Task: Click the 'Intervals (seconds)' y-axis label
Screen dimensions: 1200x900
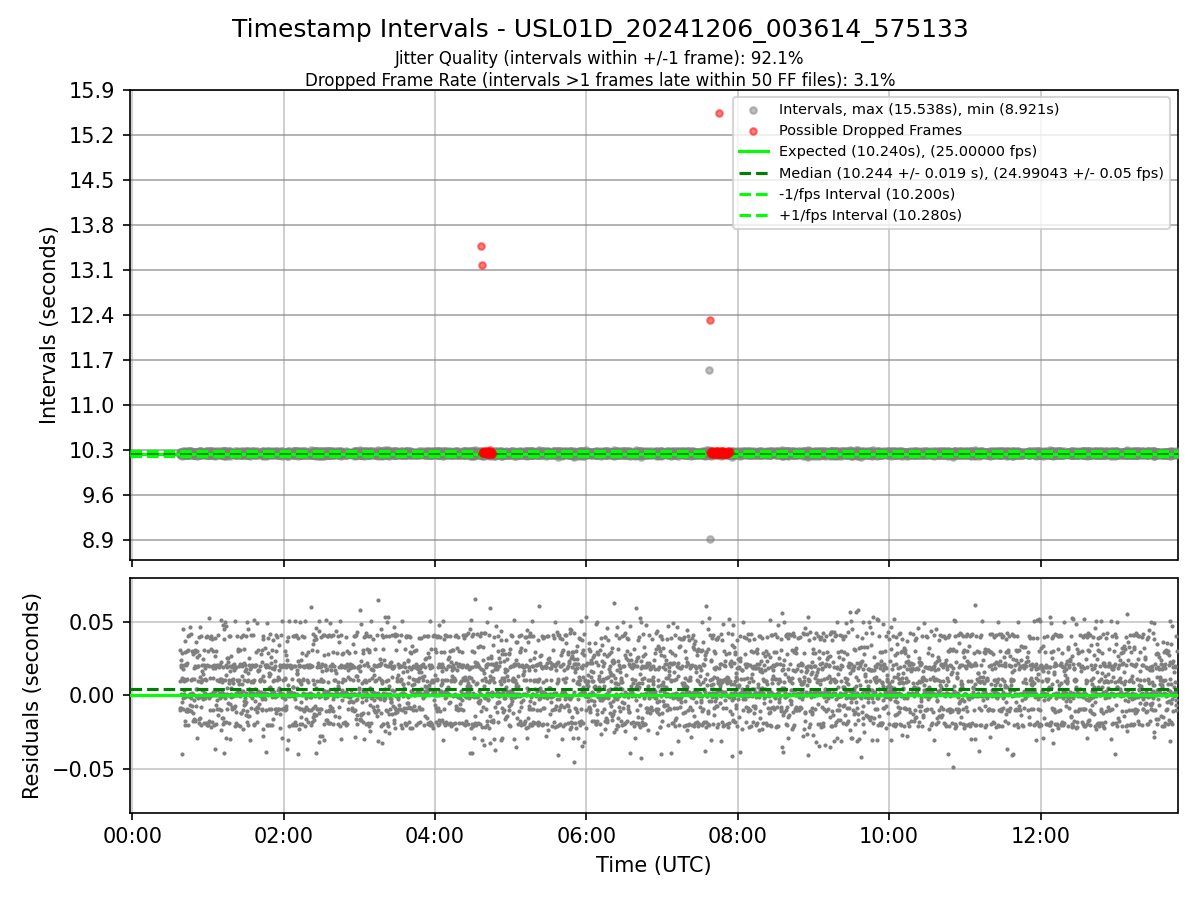Action: click(49, 325)
